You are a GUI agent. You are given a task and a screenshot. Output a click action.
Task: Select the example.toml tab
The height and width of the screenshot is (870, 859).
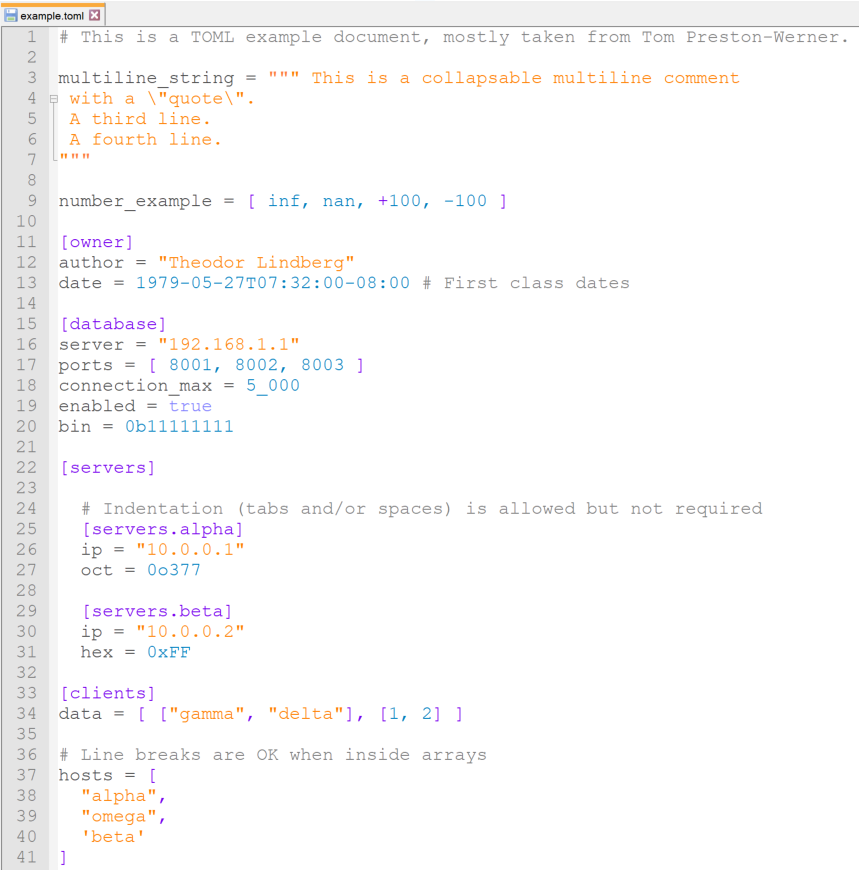click(x=52, y=15)
